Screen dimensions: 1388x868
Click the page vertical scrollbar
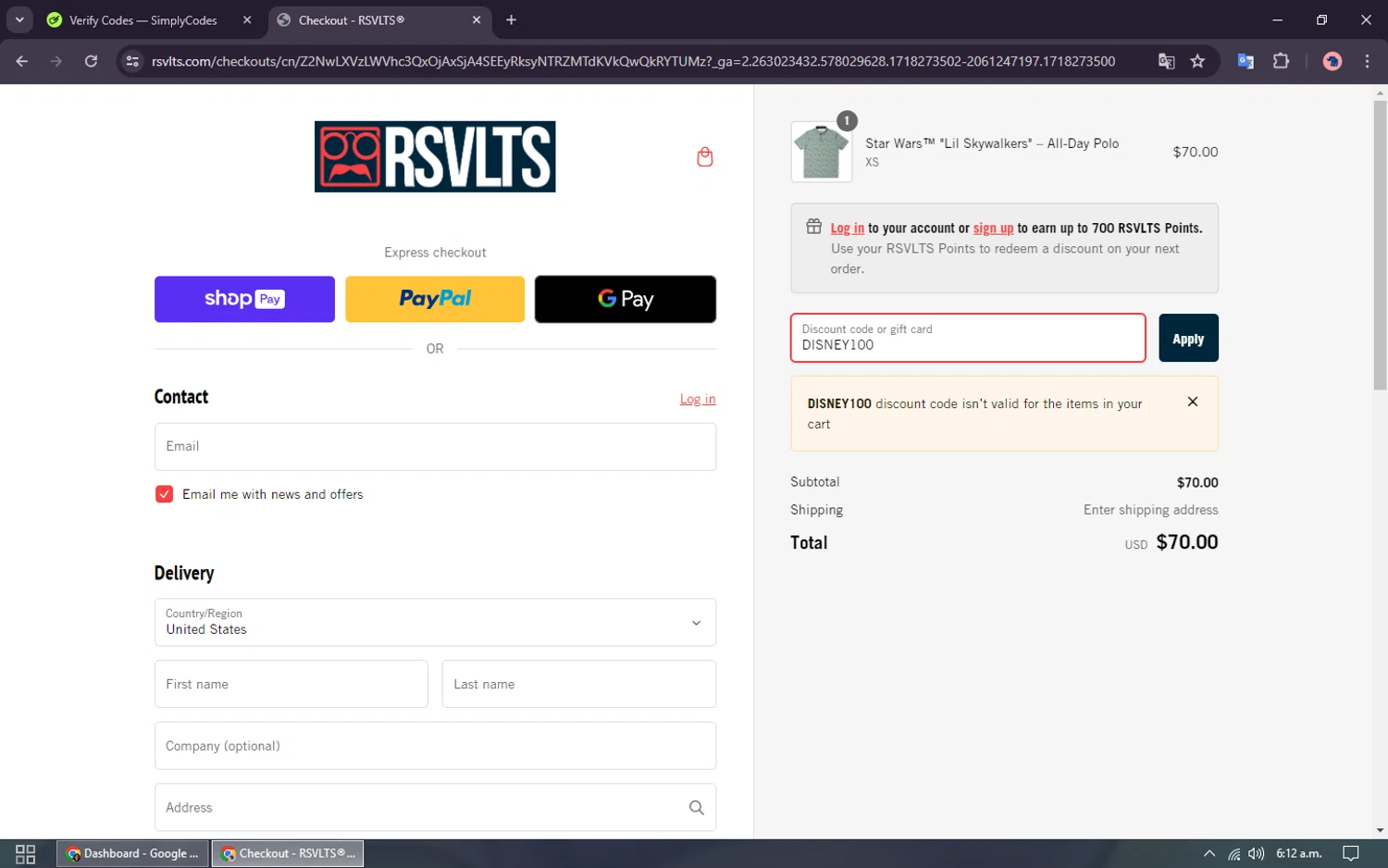click(1380, 245)
